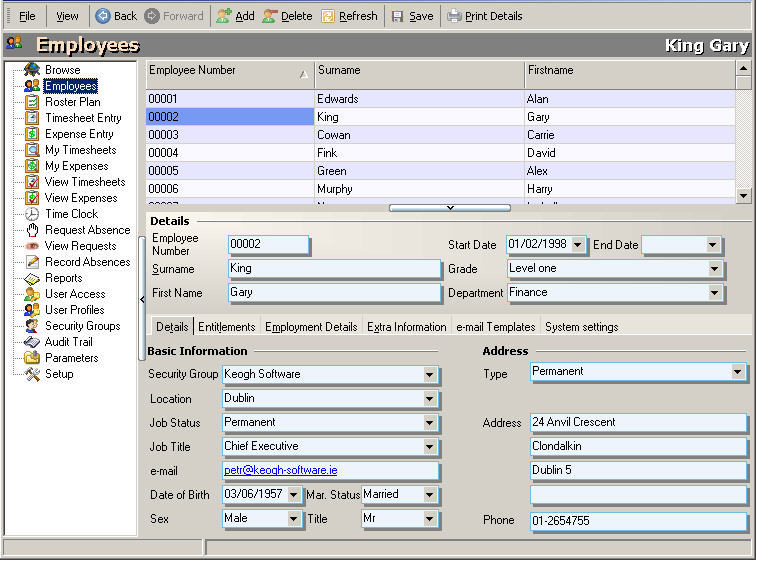
Task: Select employee row 00004 Fink
Action: (x=440, y=153)
